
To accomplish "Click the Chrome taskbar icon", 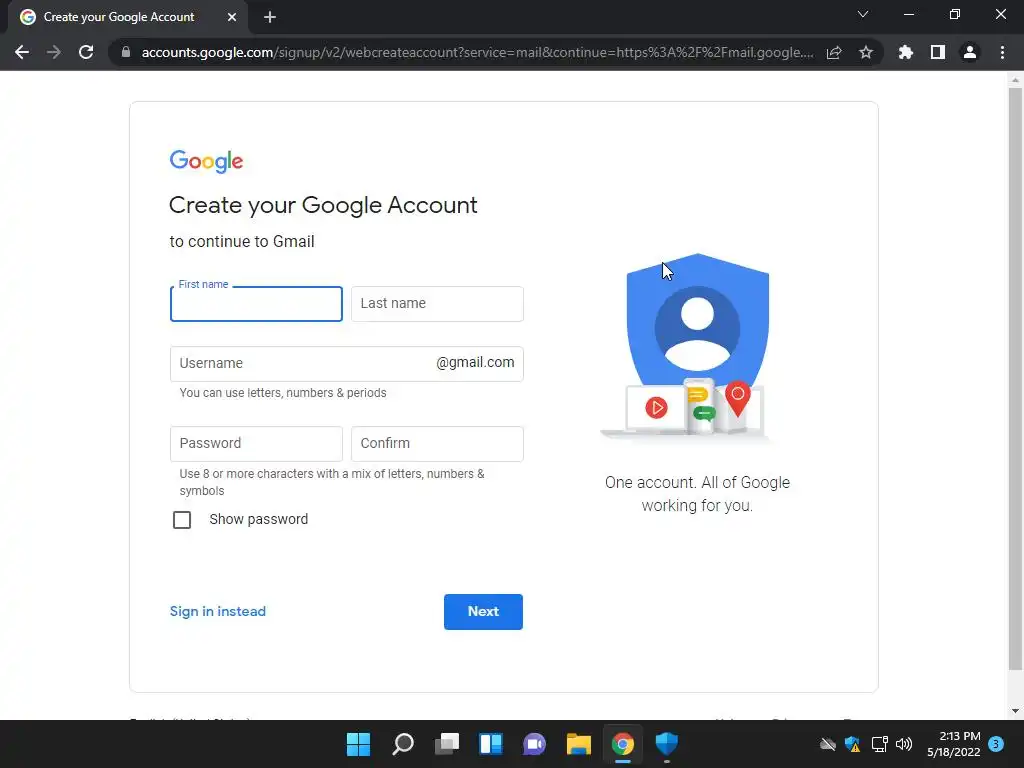I will [x=623, y=744].
